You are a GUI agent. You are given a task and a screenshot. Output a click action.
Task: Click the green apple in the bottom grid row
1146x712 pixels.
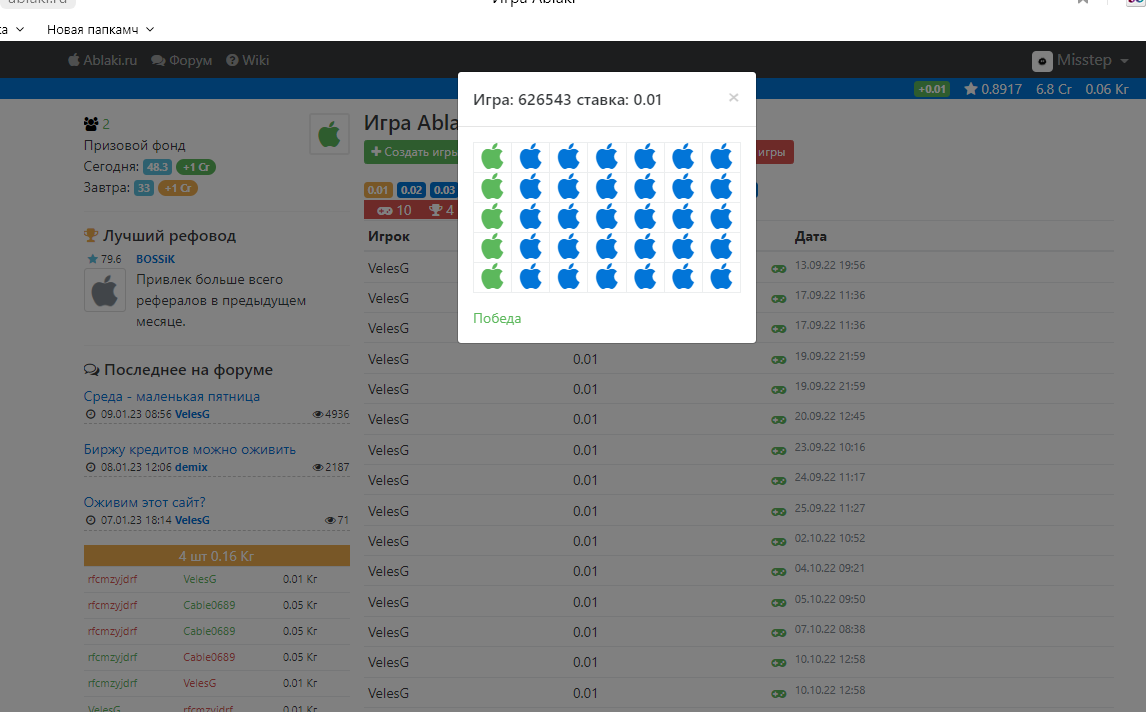tap(493, 277)
